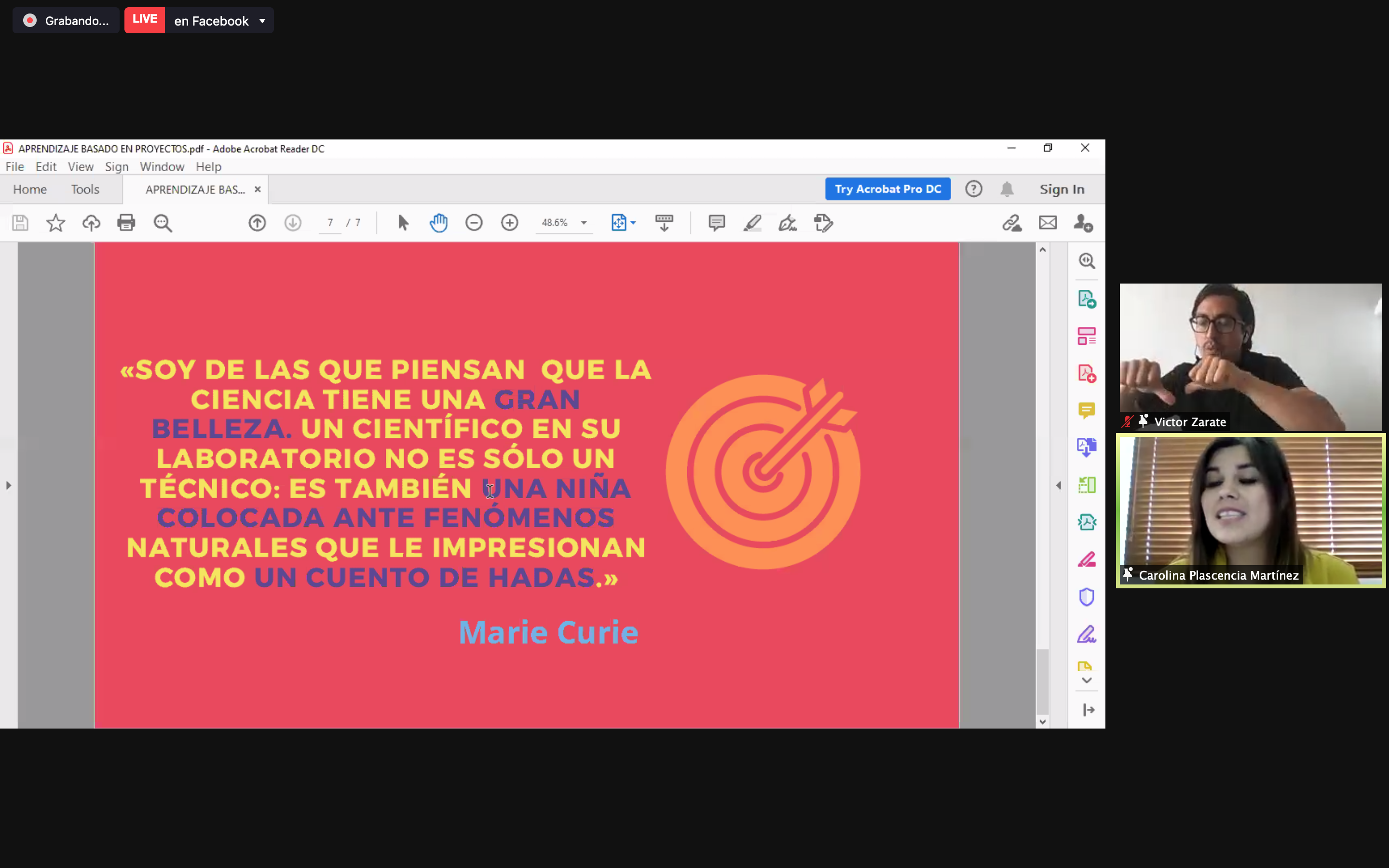The height and width of the screenshot is (868, 1389).
Task: Expand the left navigation pane arrow
Action: tap(8, 486)
